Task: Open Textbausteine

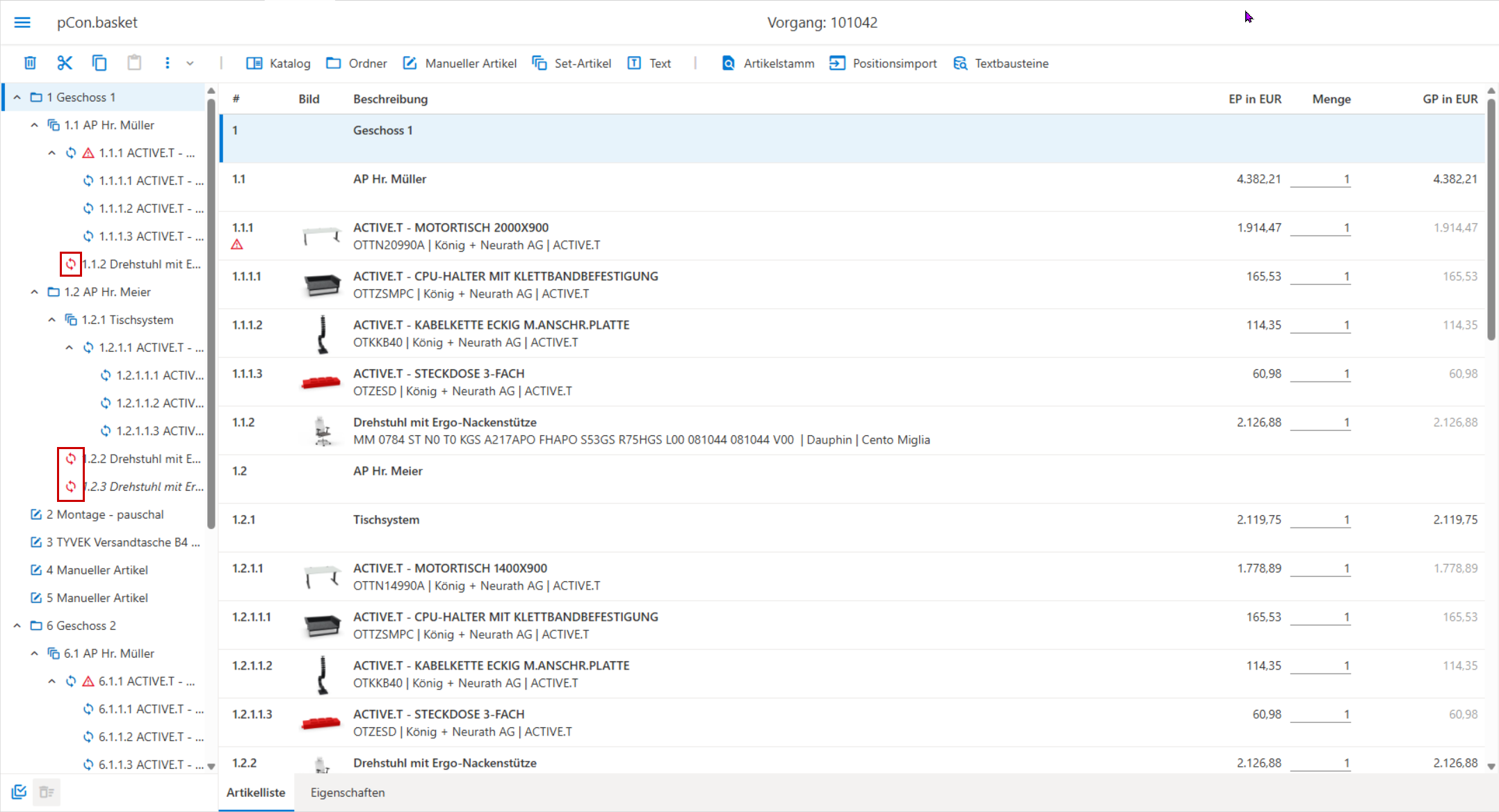Action: (x=1000, y=63)
